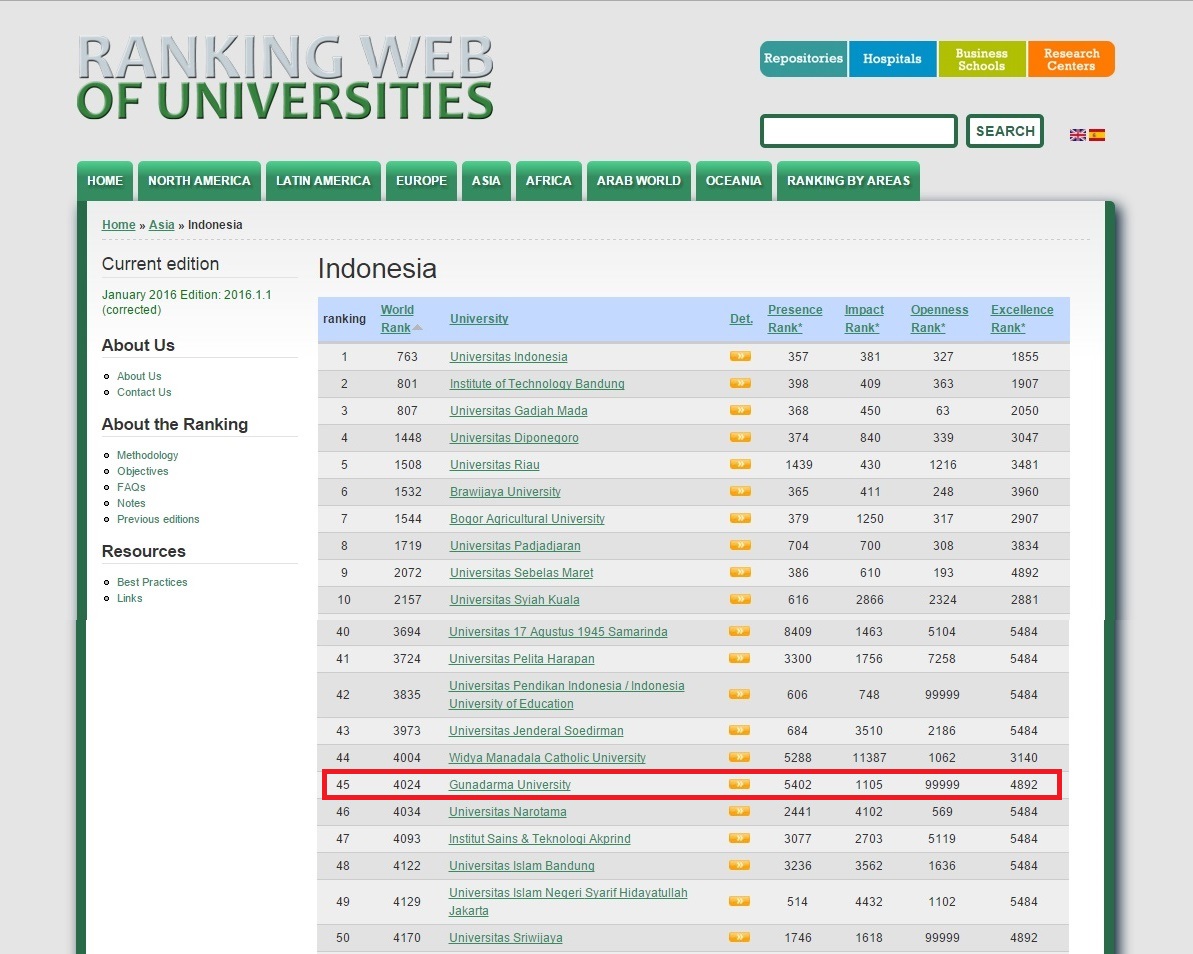Image resolution: width=1193 pixels, height=954 pixels.
Task: Open details icon for Brawijaya University
Action: pos(740,491)
